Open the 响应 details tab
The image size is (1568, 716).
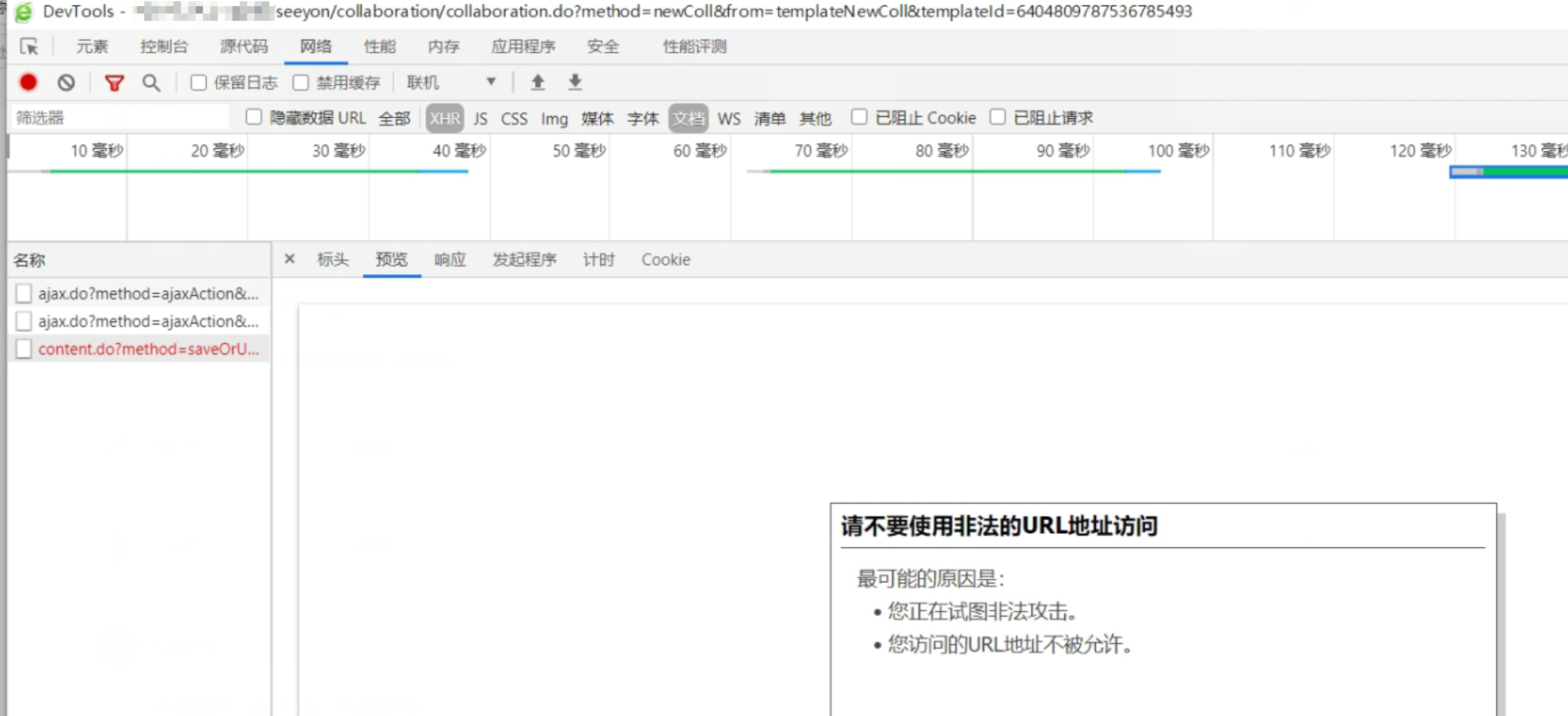coord(449,260)
